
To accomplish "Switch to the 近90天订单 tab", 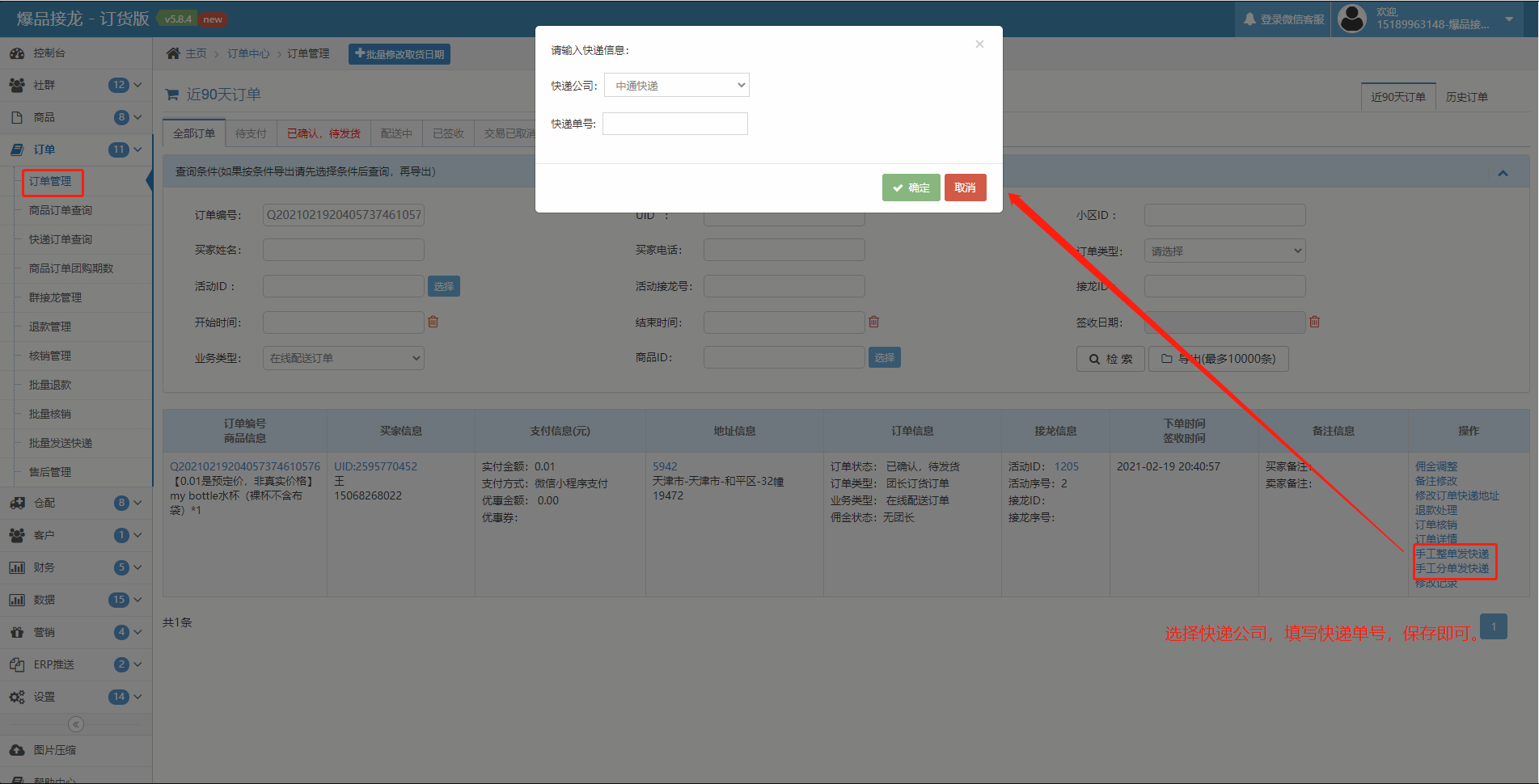I will [1398, 97].
